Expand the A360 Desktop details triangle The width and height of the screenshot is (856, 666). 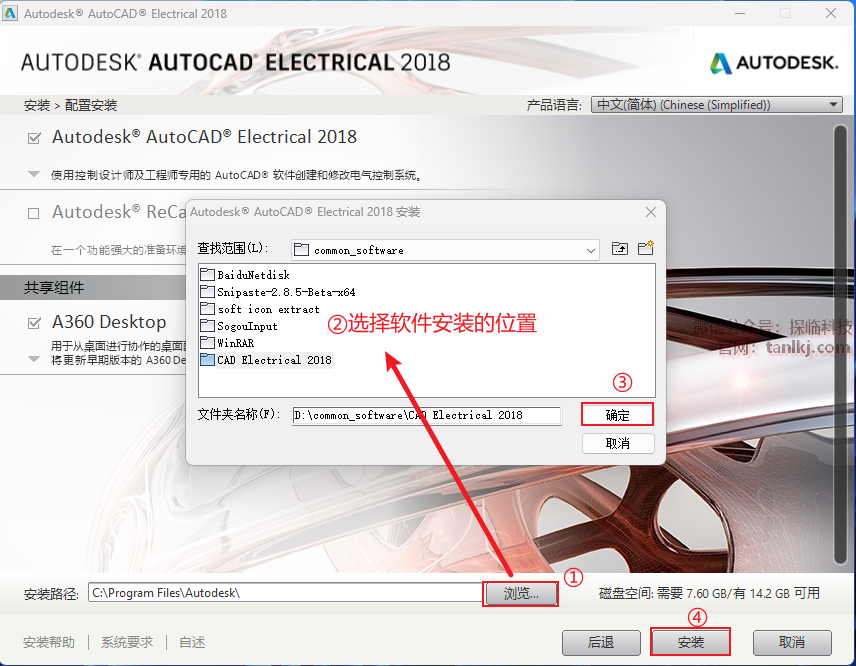tap(34, 359)
